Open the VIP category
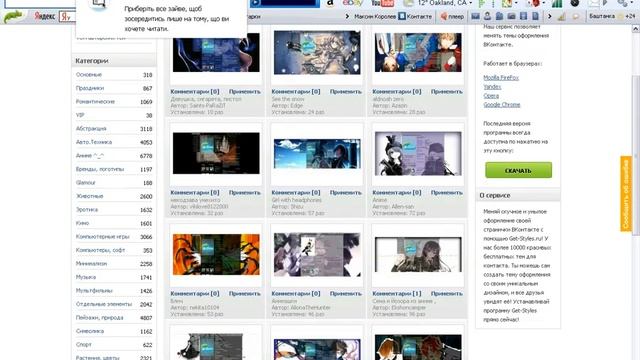The height and width of the screenshot is (360, 640). click(x=80, y=115)
